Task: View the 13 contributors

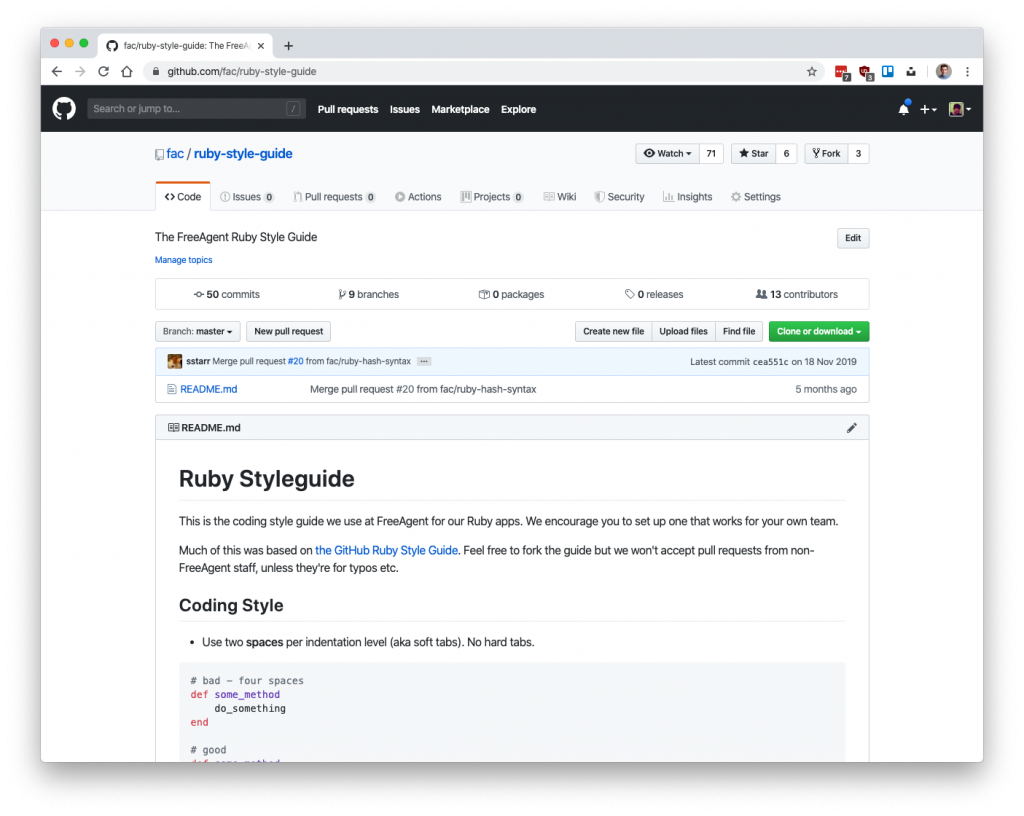Action: click(x=797, y=294)
